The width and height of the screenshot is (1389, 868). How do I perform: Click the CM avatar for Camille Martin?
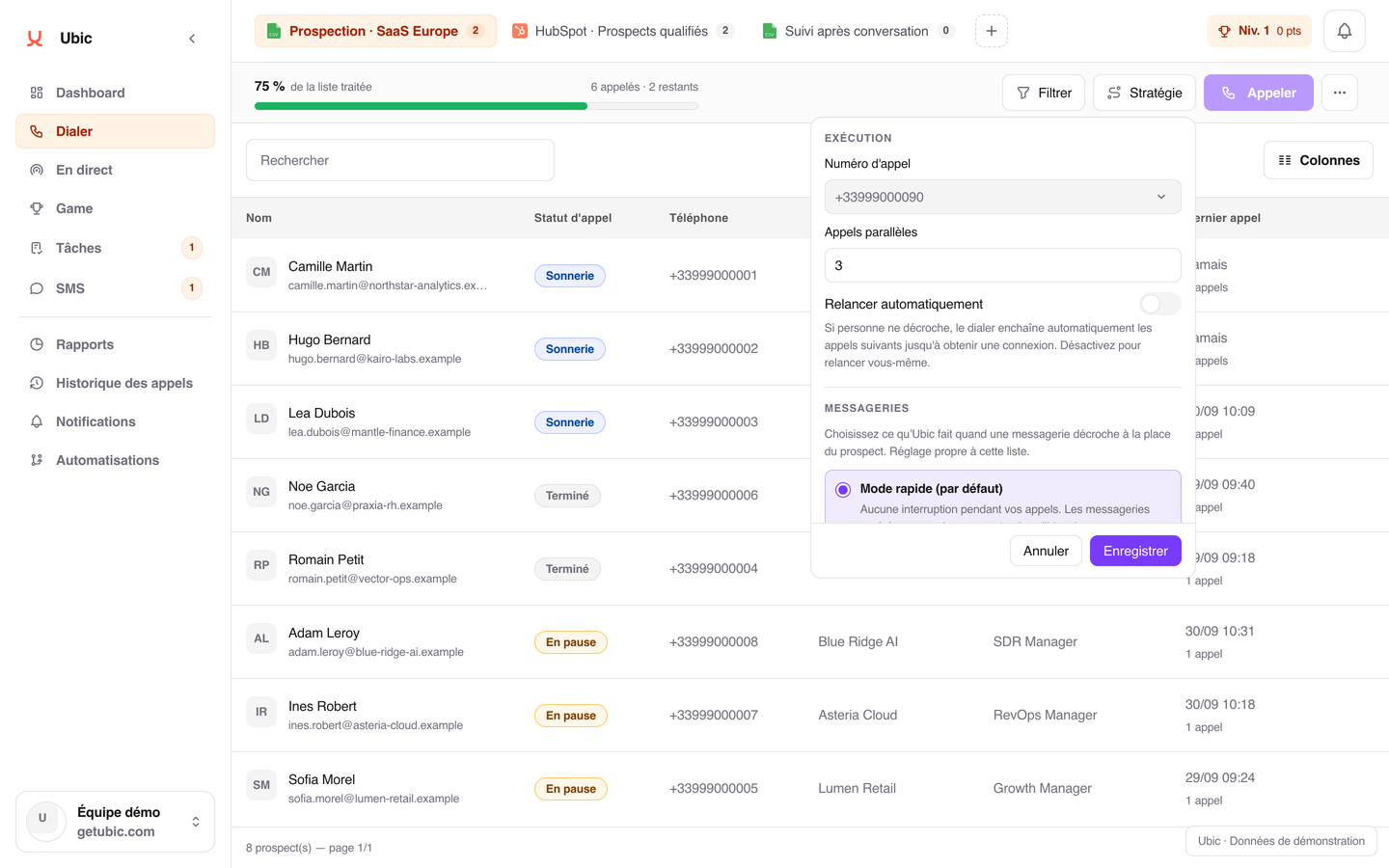point(261,272)
